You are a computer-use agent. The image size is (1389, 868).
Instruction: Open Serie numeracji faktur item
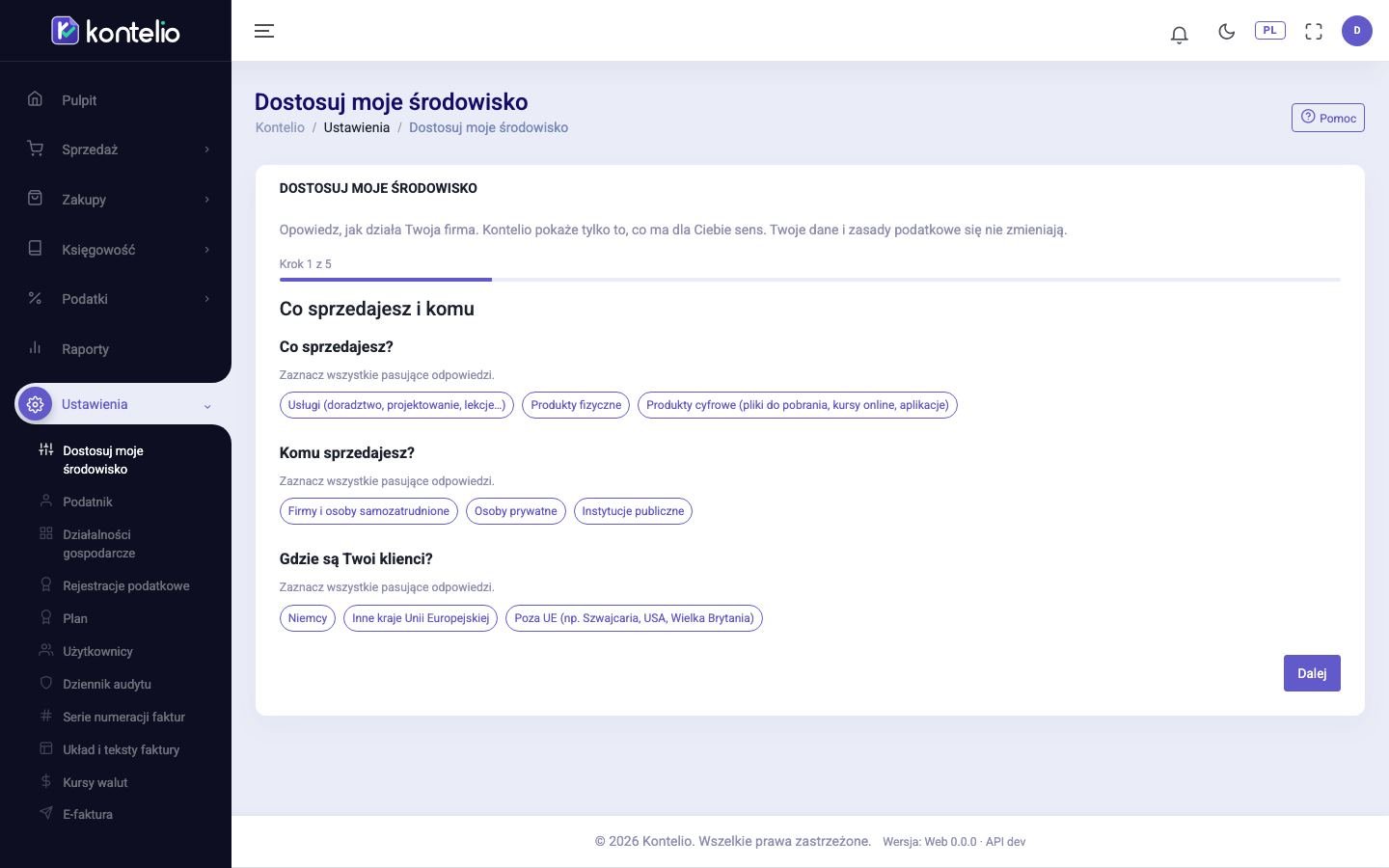(x=123, y=717)
